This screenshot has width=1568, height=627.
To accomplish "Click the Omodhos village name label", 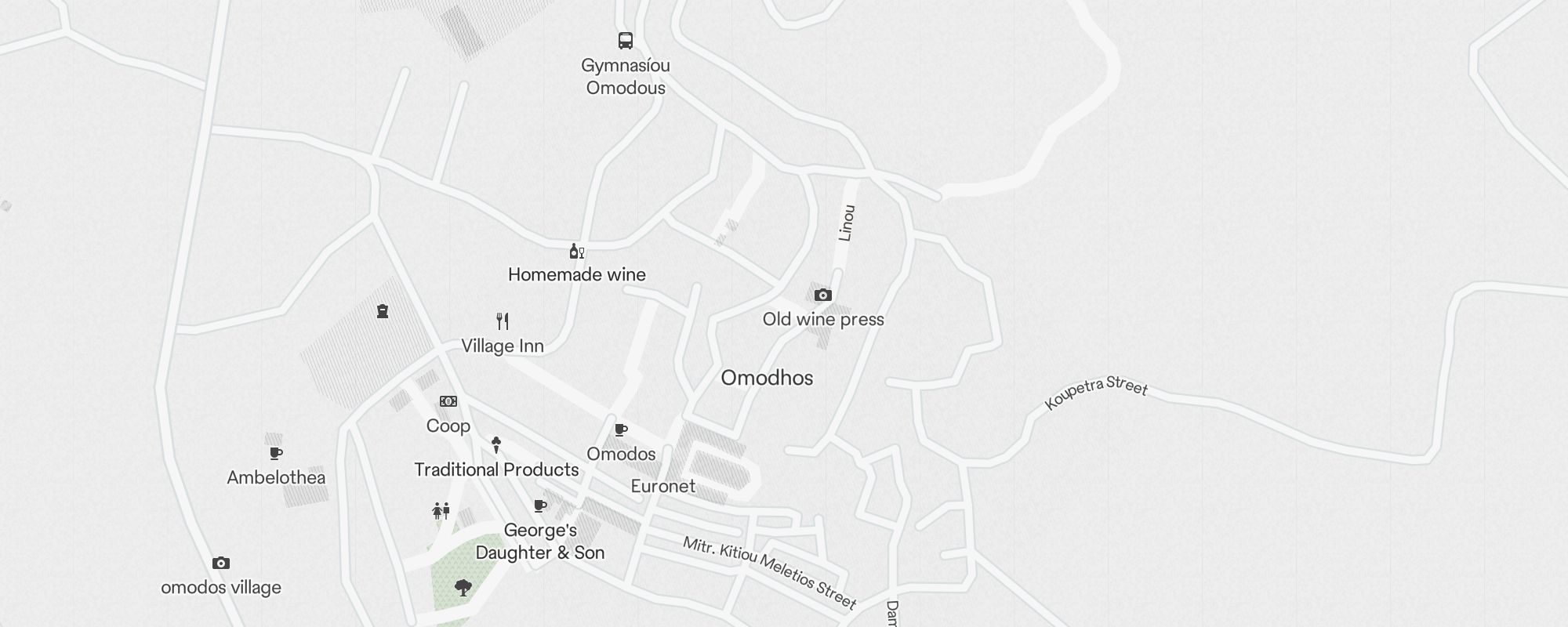I will (x=767, y=378).
